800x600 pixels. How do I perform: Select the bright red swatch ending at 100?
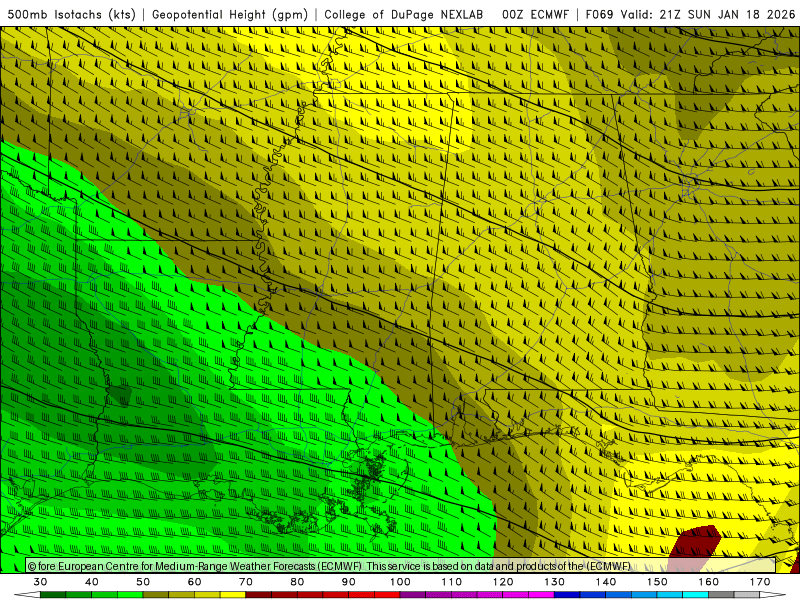(387, 595)
